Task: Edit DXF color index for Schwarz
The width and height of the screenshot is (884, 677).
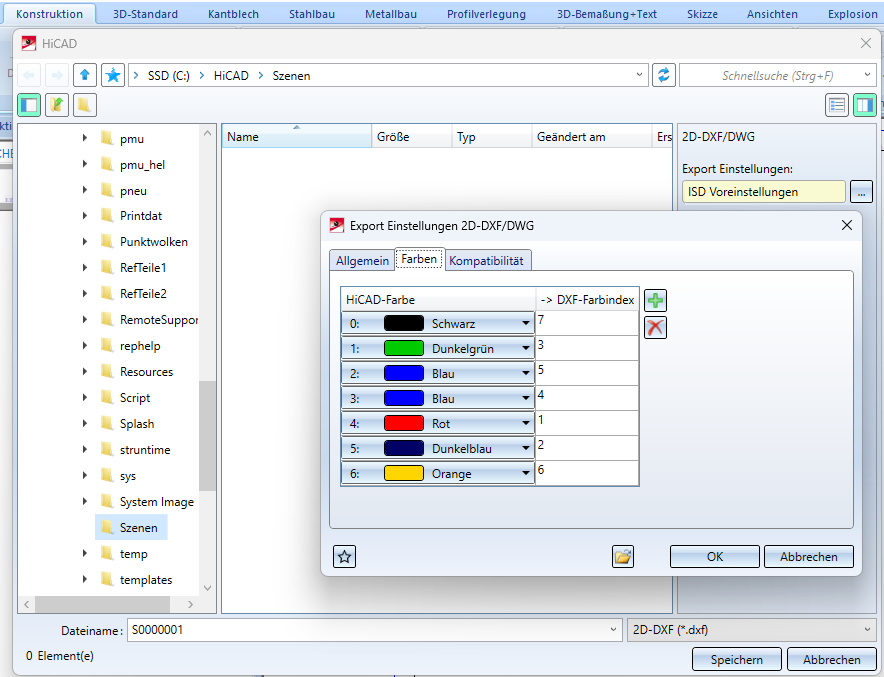Action: pos(587,324)
